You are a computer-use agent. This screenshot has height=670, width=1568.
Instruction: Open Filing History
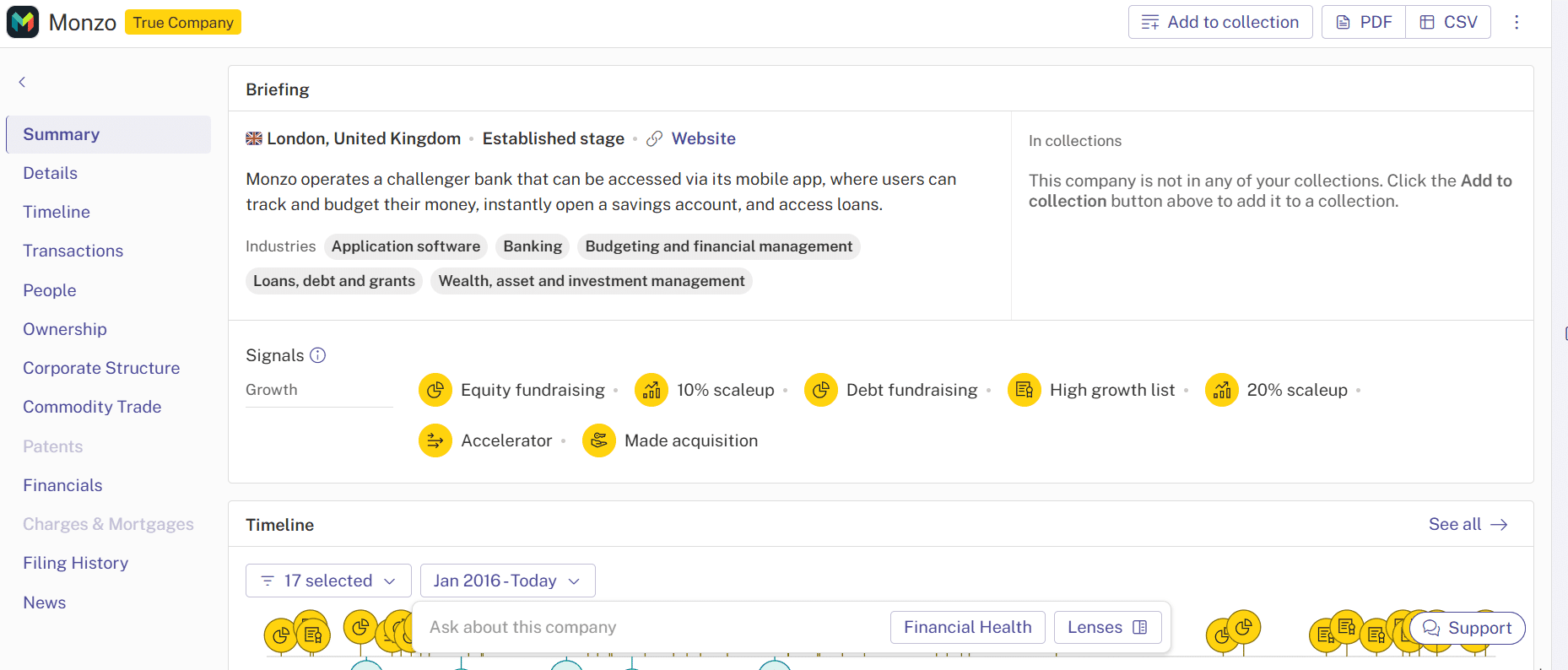(x=76, y=563)
